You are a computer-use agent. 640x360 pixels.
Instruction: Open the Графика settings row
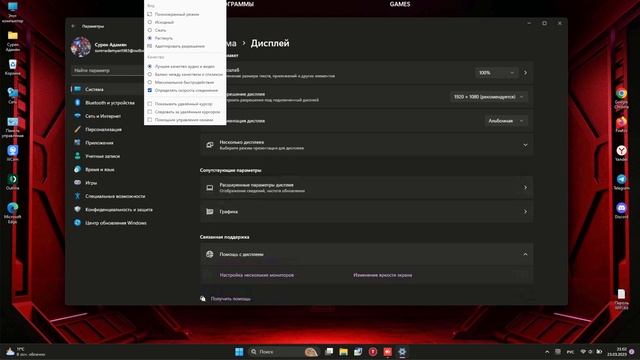click(367, 211)
